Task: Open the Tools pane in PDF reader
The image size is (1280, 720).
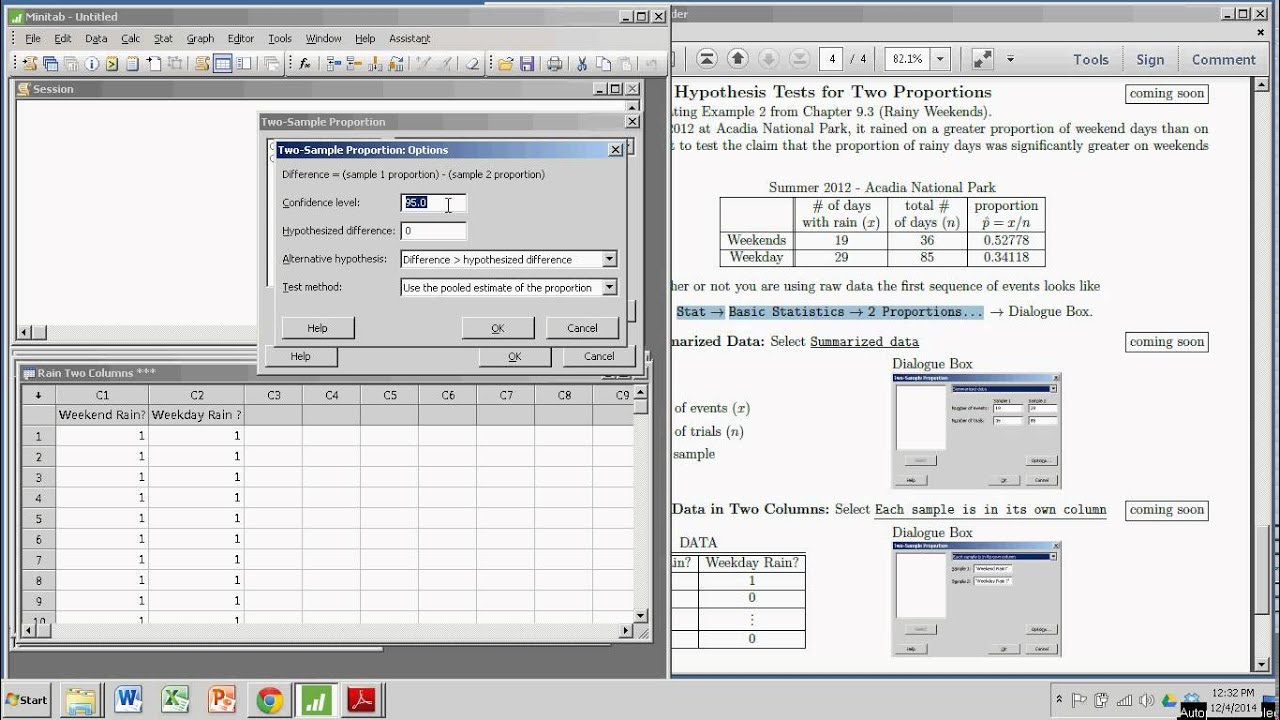Action: click(x=1090, y=59)
